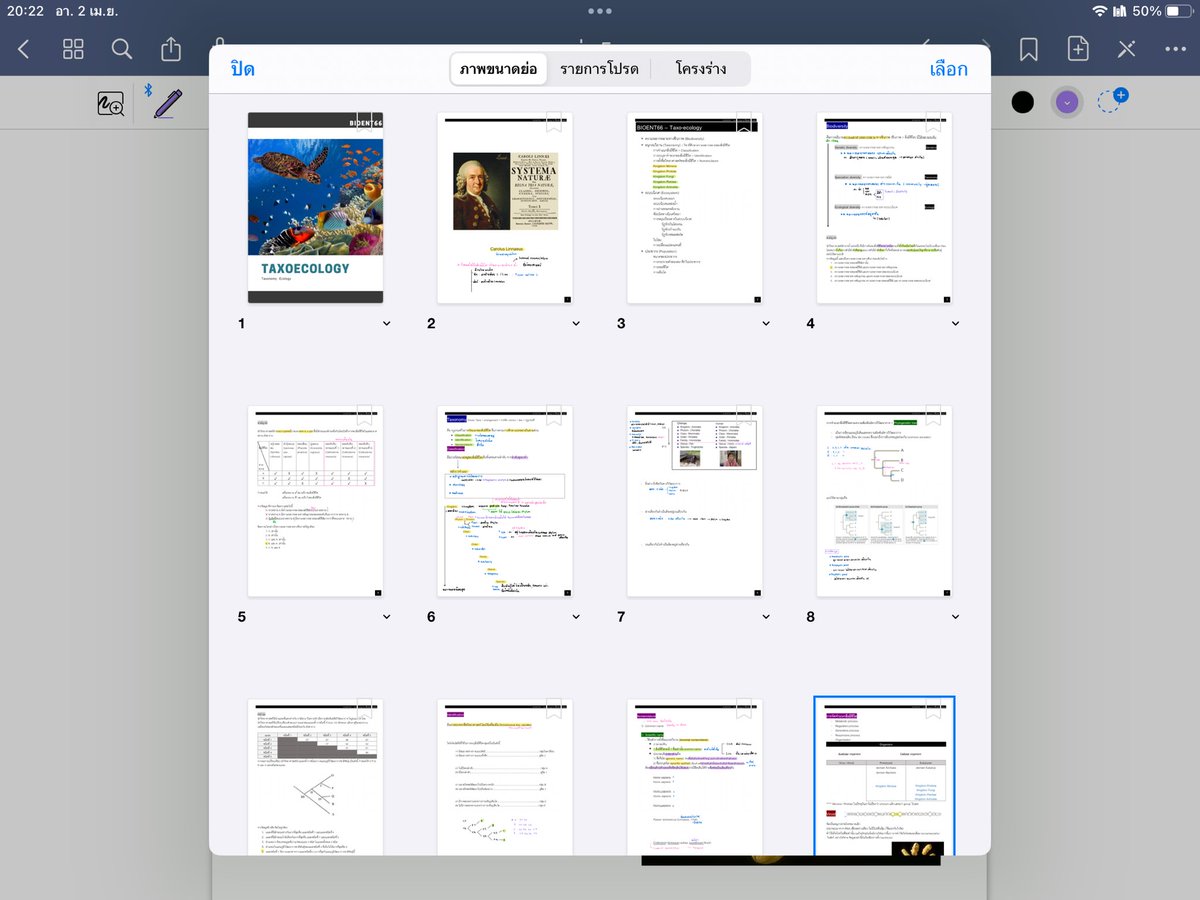This screenshot has height=900, width=1200.
Task: Add a new page icon
Action: (1078, 49)
